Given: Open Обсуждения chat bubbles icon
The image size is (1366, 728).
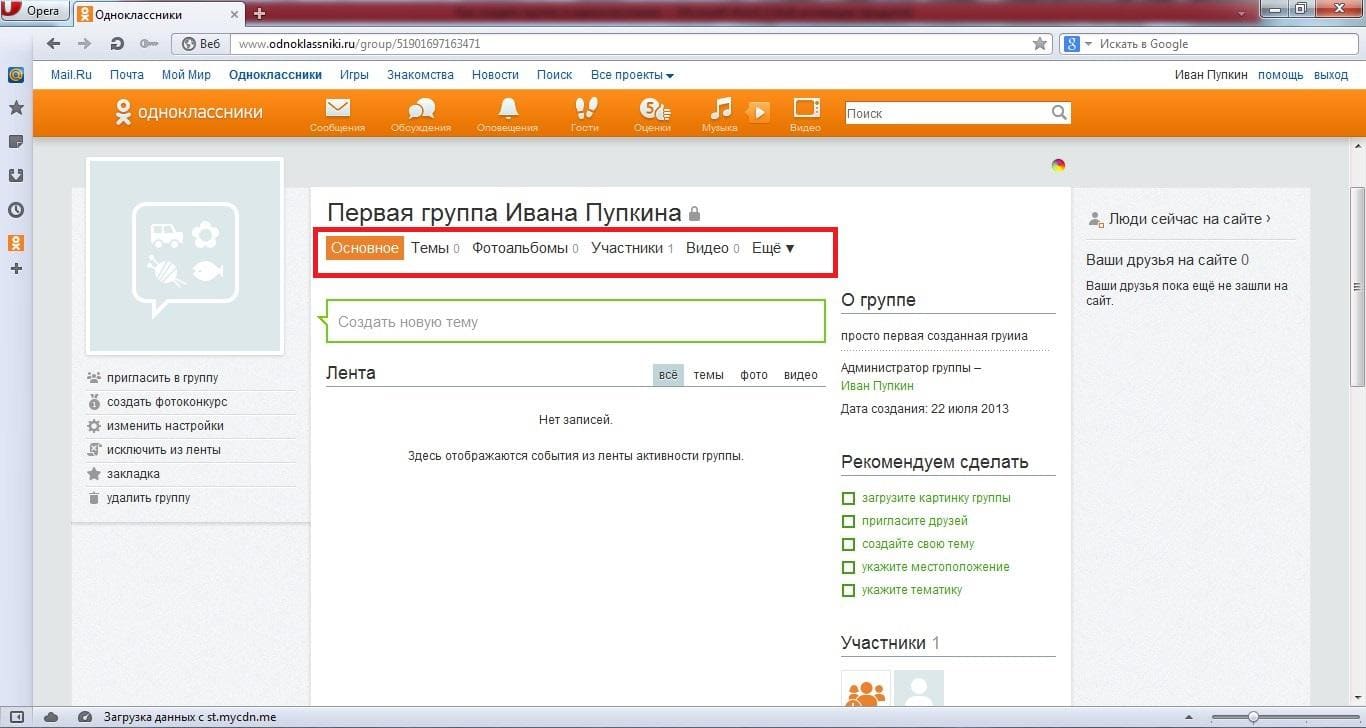Looking at the screenshot, I should (421, 109).
